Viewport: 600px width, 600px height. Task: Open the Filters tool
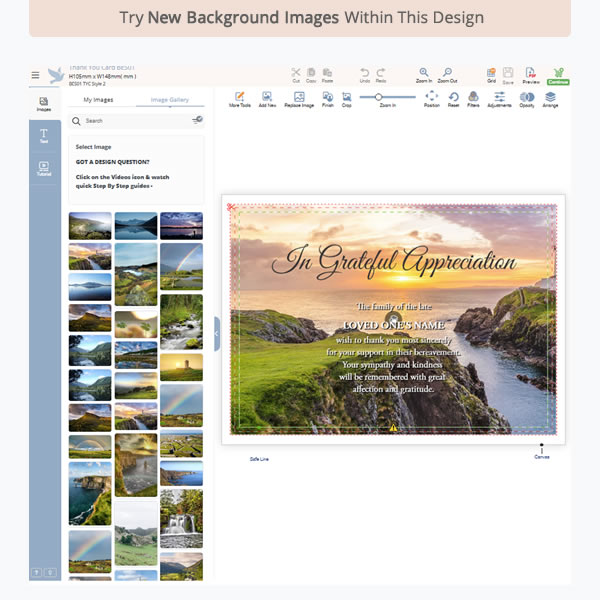pyautogui.click(x=473, y=98)
